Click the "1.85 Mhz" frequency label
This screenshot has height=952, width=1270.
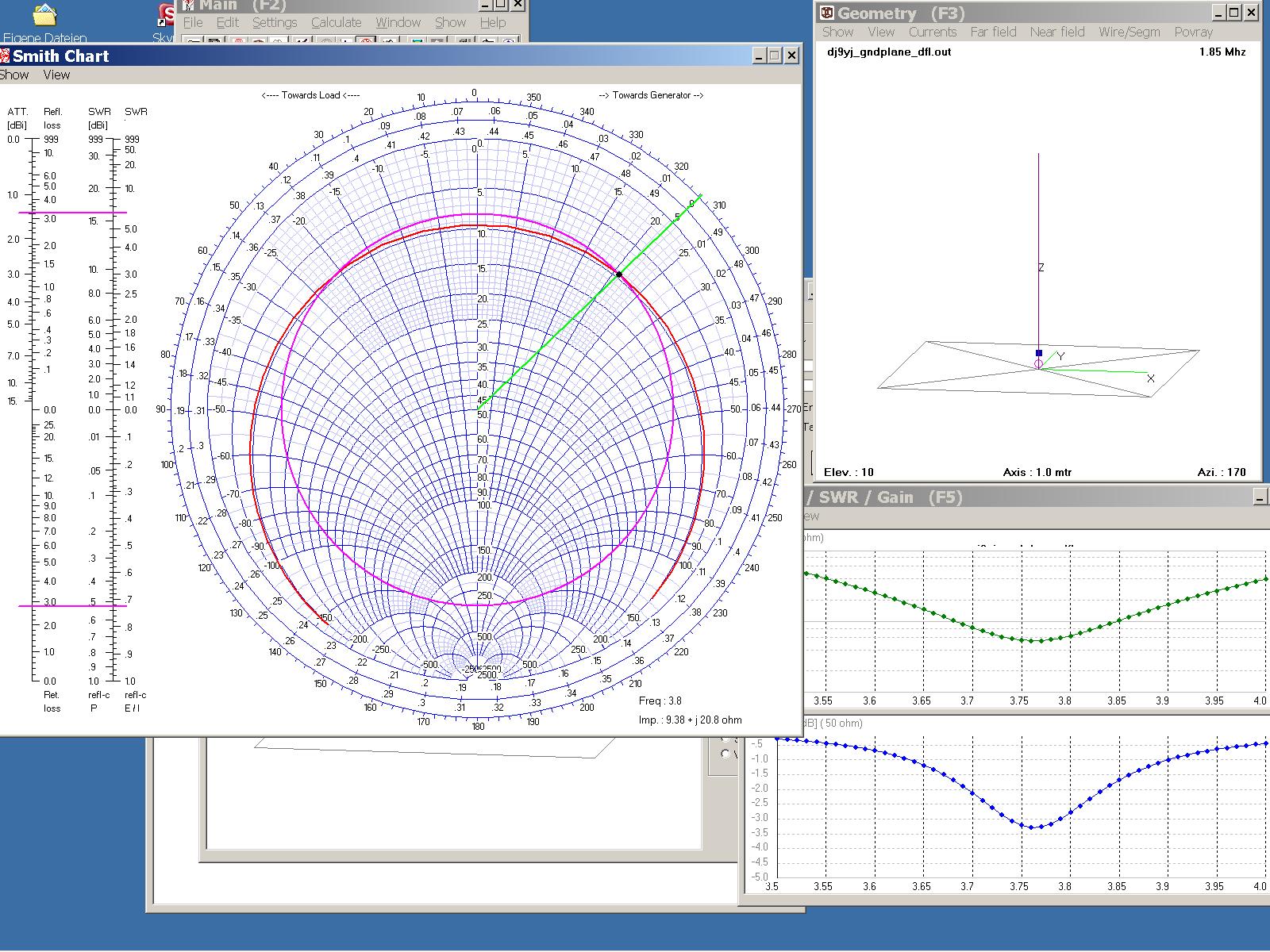1222,52
